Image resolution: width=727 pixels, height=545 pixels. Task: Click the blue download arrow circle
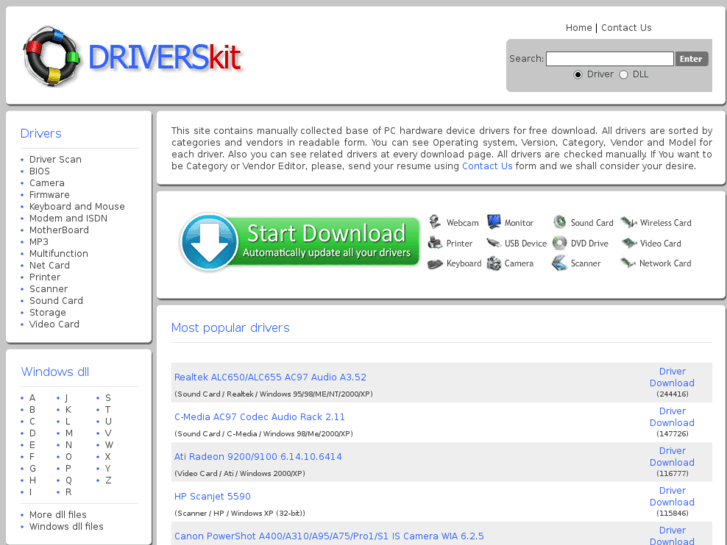(209, 242)
